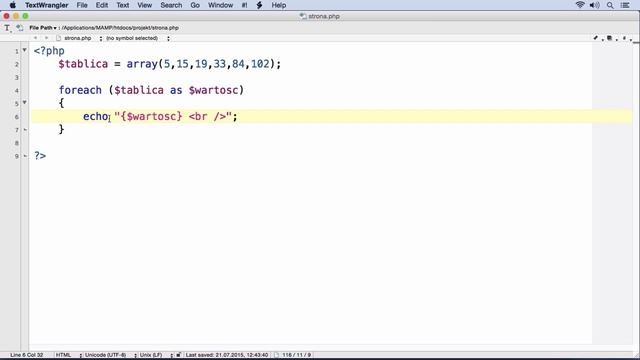Image resolution: width=640 pixels, height=360 pixels.
Task: Click the foreach keyword
Action: [x=80, y=90]
